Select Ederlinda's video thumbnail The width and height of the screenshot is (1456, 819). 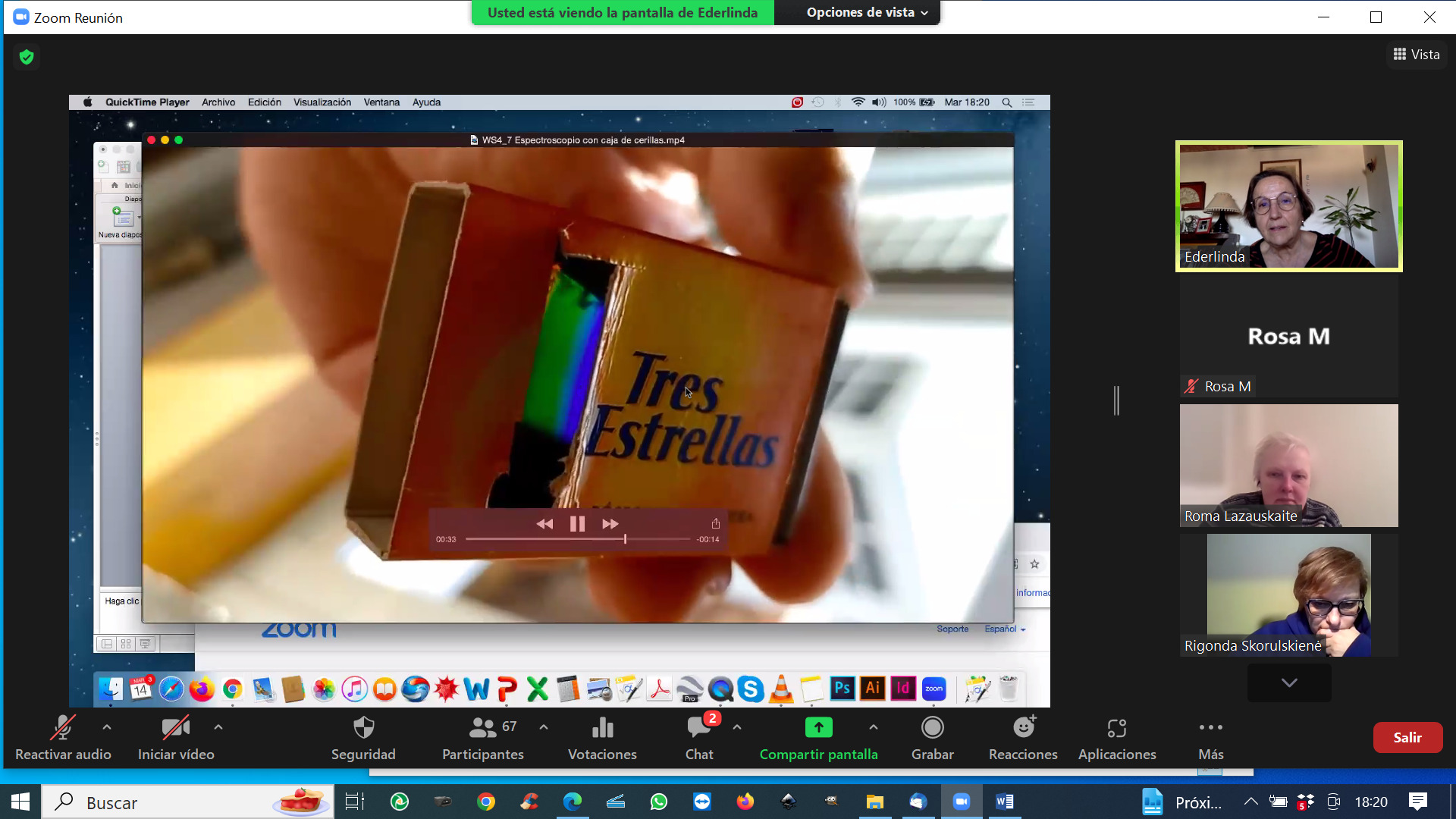tap(1289, 206)
